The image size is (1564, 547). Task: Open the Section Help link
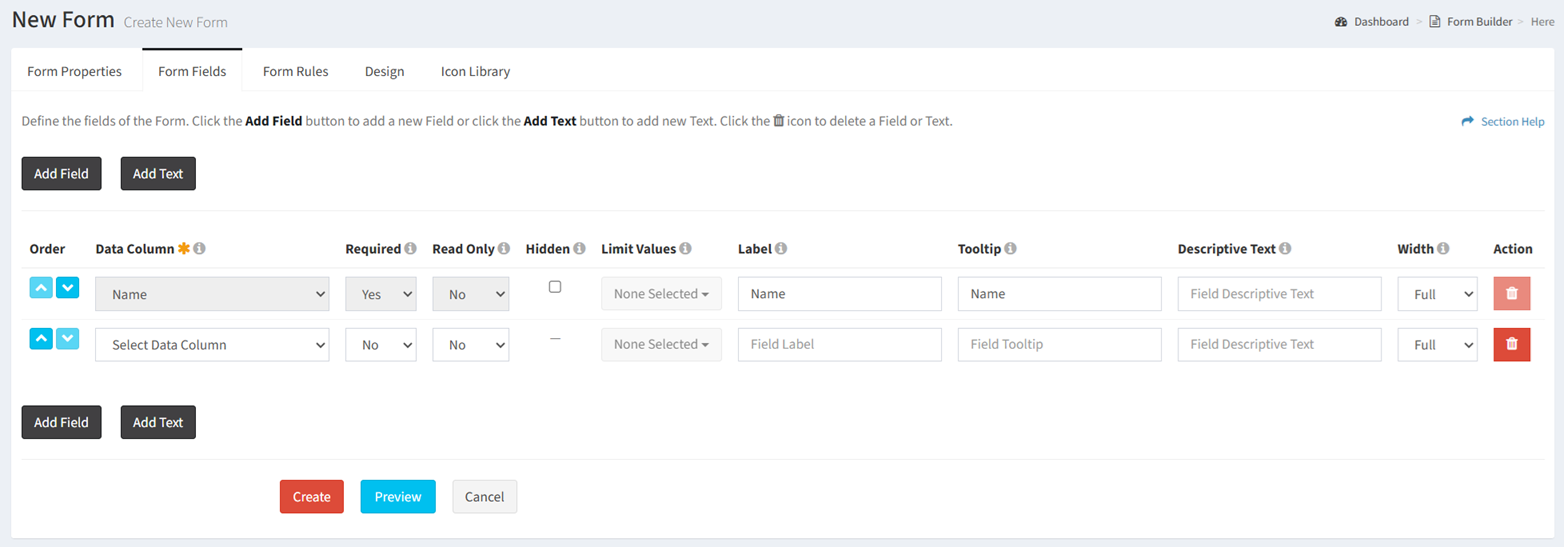click(1513, 122)
